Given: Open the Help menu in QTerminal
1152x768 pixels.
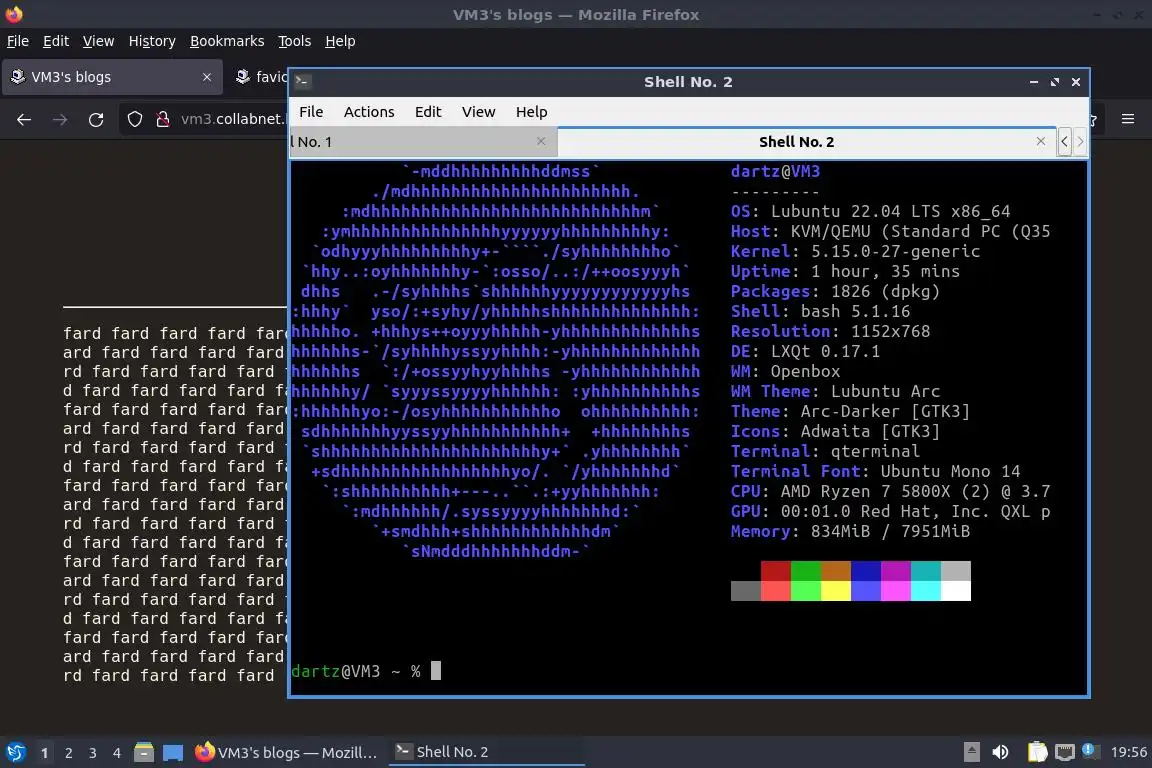Looking at the screenshot, I should [x=531, y=112].
